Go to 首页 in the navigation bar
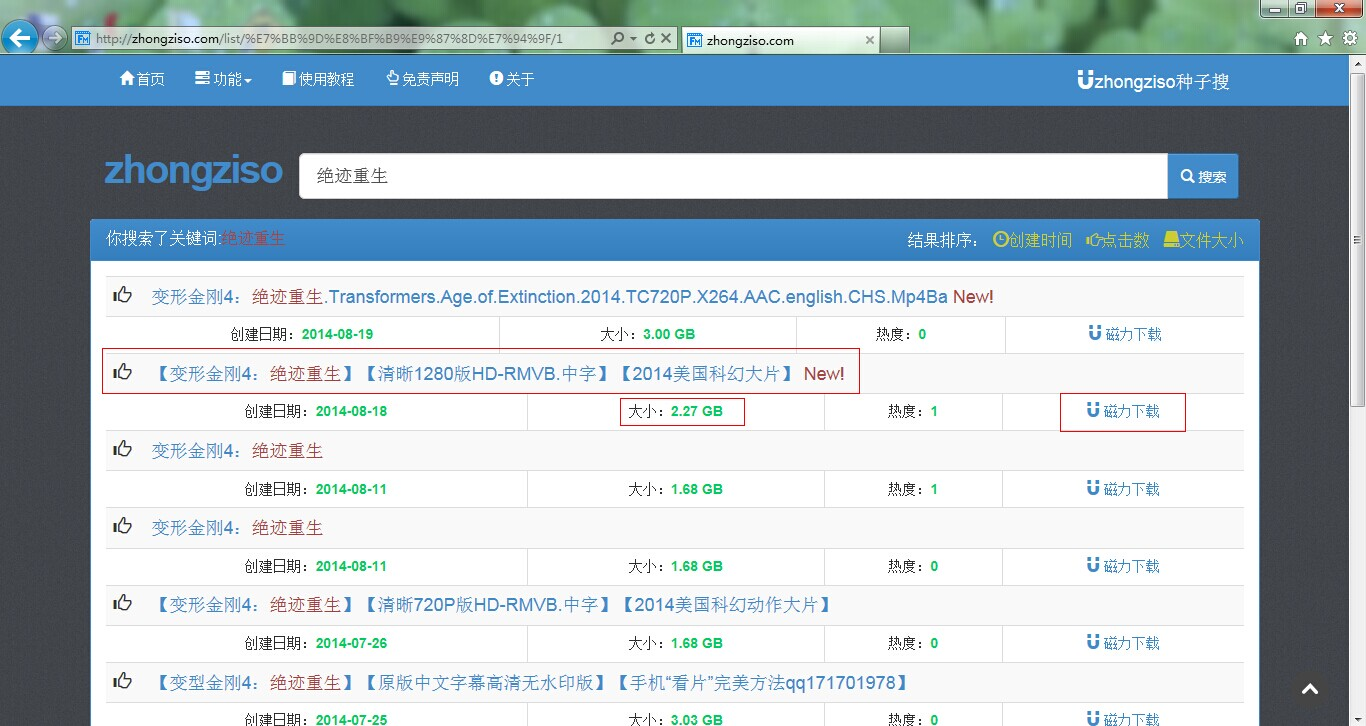Image resolution: width=1366 pixels, height=726 pixels. (x=142, y=79)
